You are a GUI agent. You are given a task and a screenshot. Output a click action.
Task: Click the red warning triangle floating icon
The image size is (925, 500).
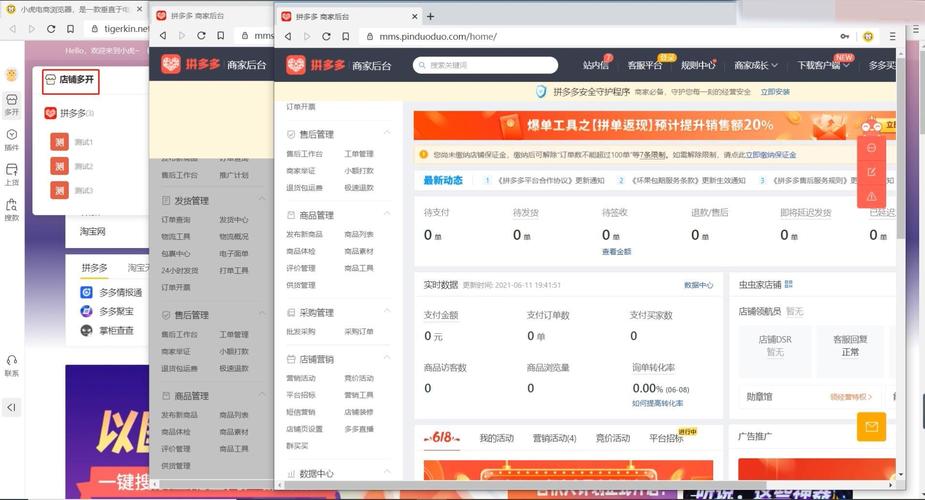pyautogui.click(x=871, y=196)
